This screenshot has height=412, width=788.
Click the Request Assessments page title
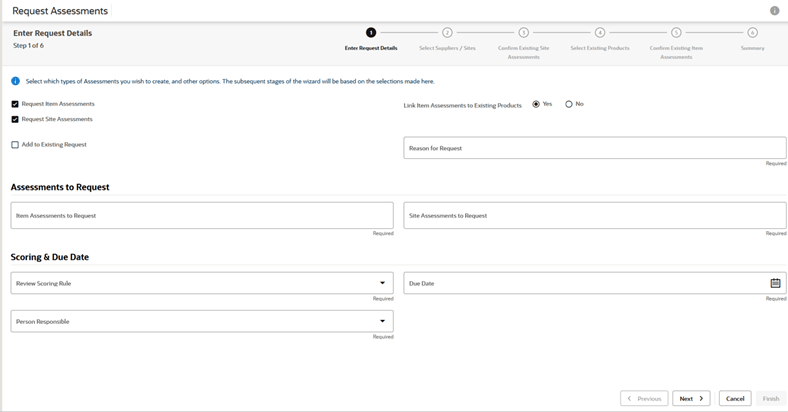click(x=60, y=11)
